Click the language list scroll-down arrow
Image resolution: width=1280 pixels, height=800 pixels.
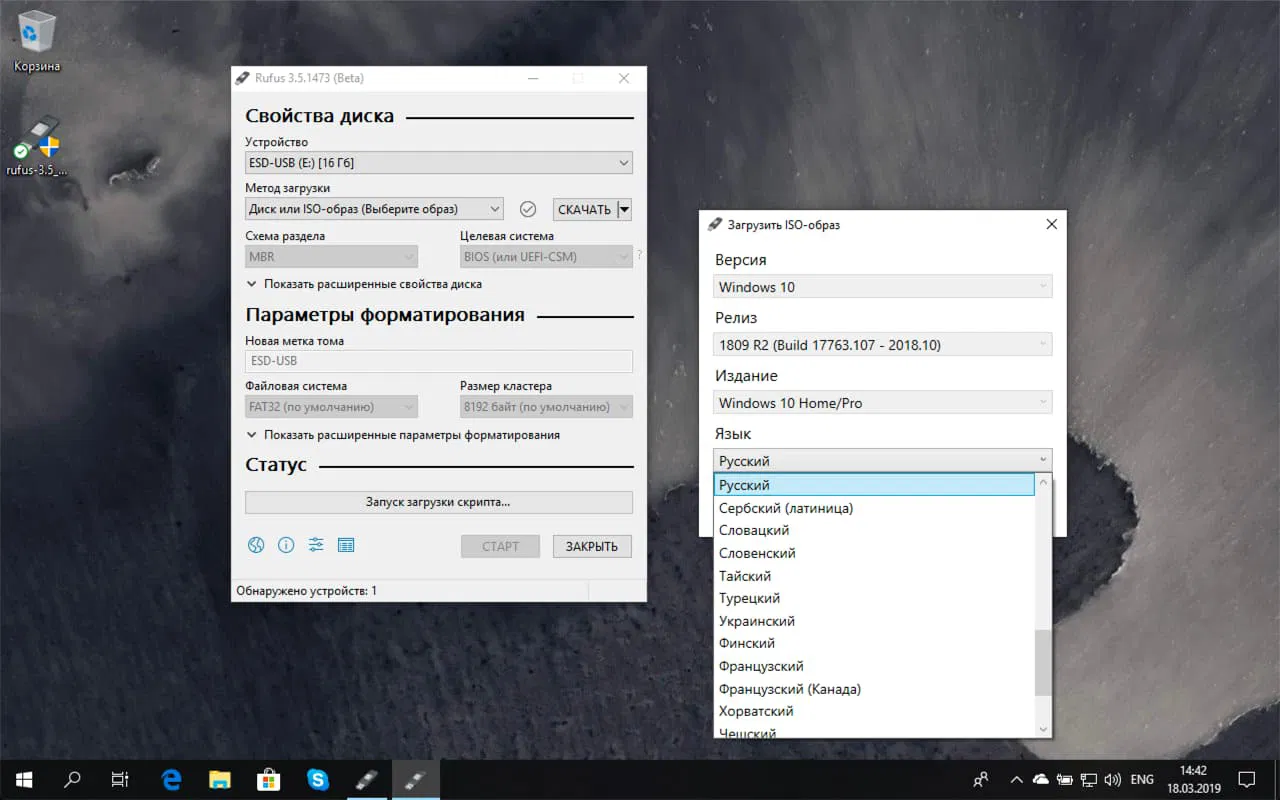[x=1043, y=729]
